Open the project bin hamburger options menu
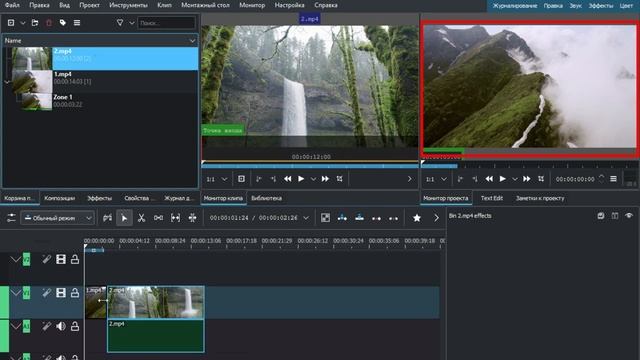 click(77, 23)
